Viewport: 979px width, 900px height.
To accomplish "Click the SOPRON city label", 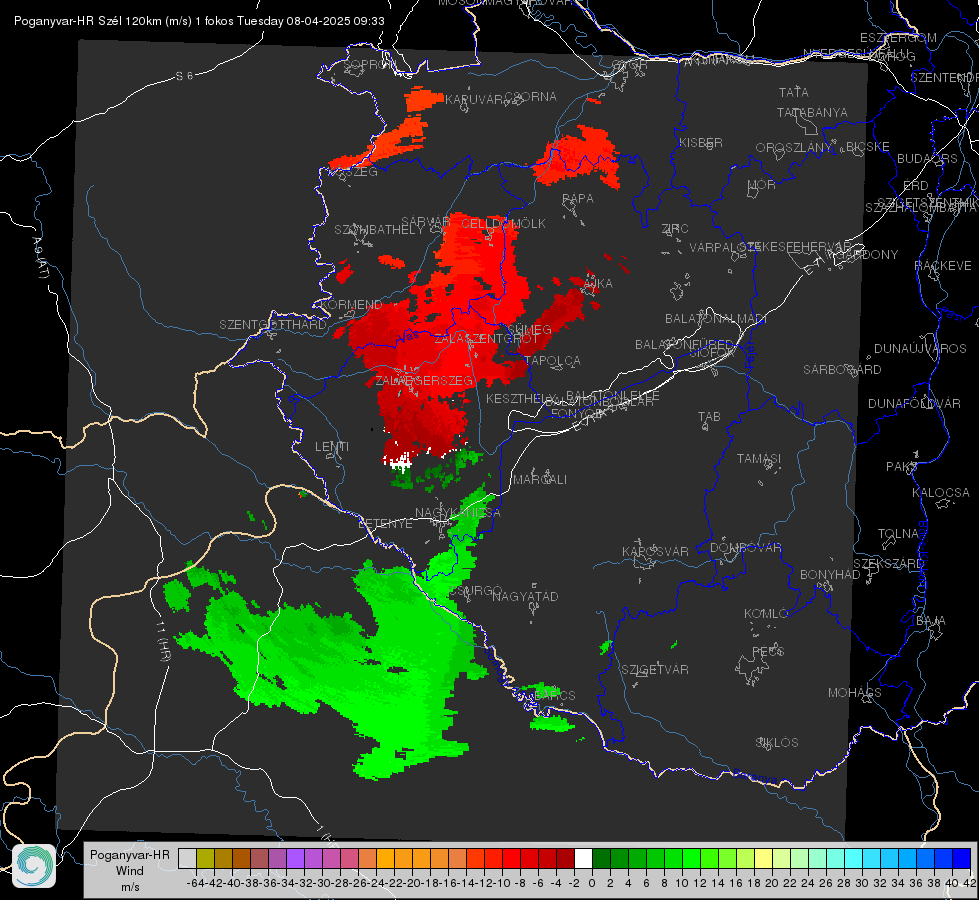I will 369,64.
